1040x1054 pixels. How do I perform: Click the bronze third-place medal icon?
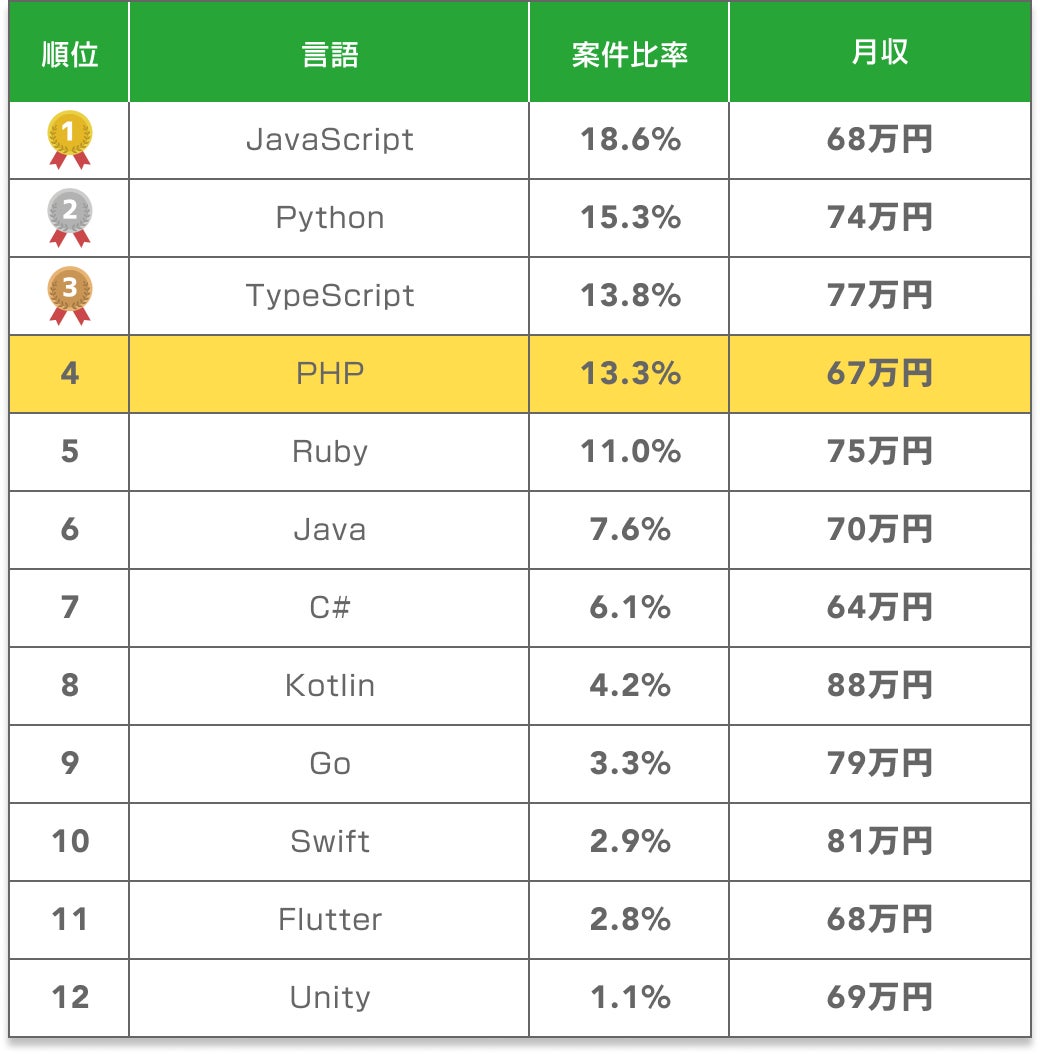coord(70,296)
